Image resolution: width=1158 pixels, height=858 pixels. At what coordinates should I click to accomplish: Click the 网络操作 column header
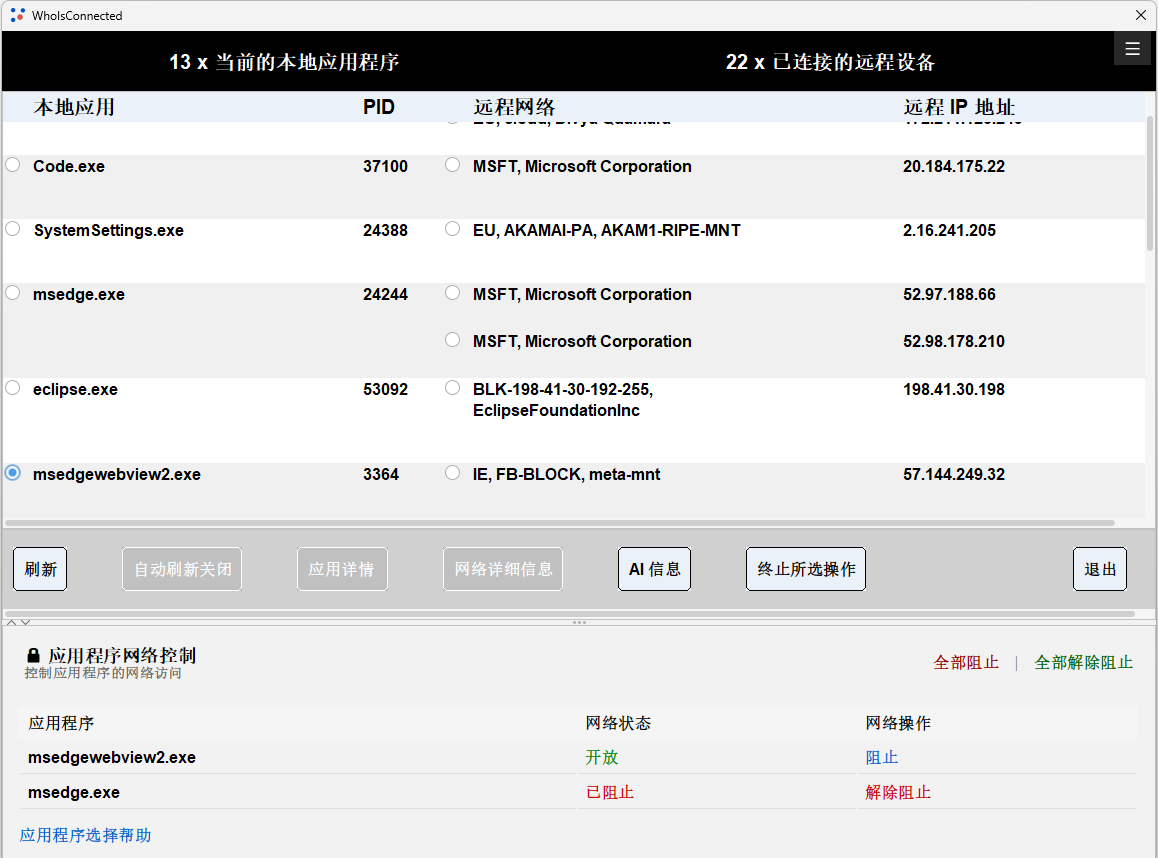click(x=898, y=723)
